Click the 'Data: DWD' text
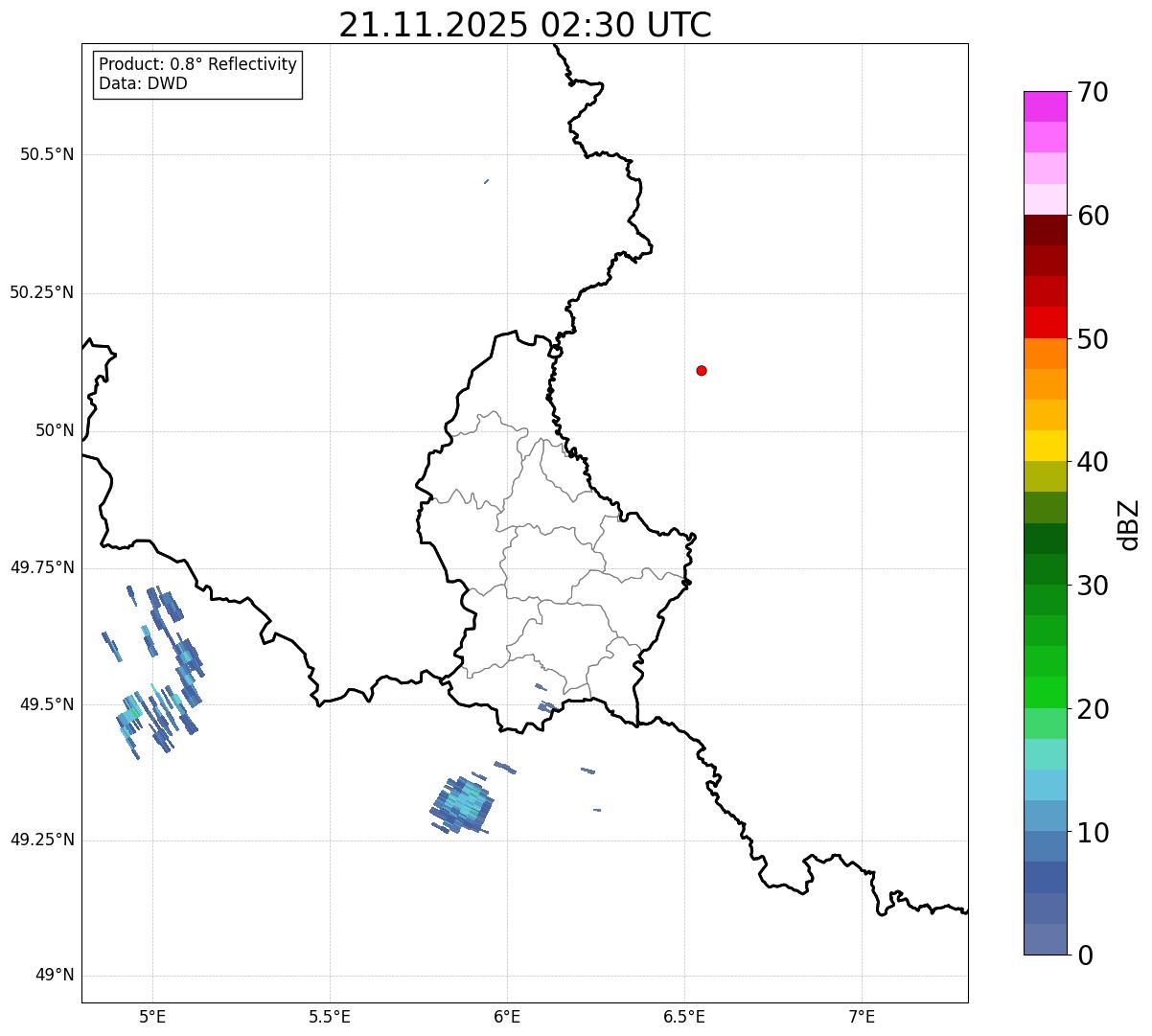Screen dimensions: 1152x1036 tap(144, 83)
